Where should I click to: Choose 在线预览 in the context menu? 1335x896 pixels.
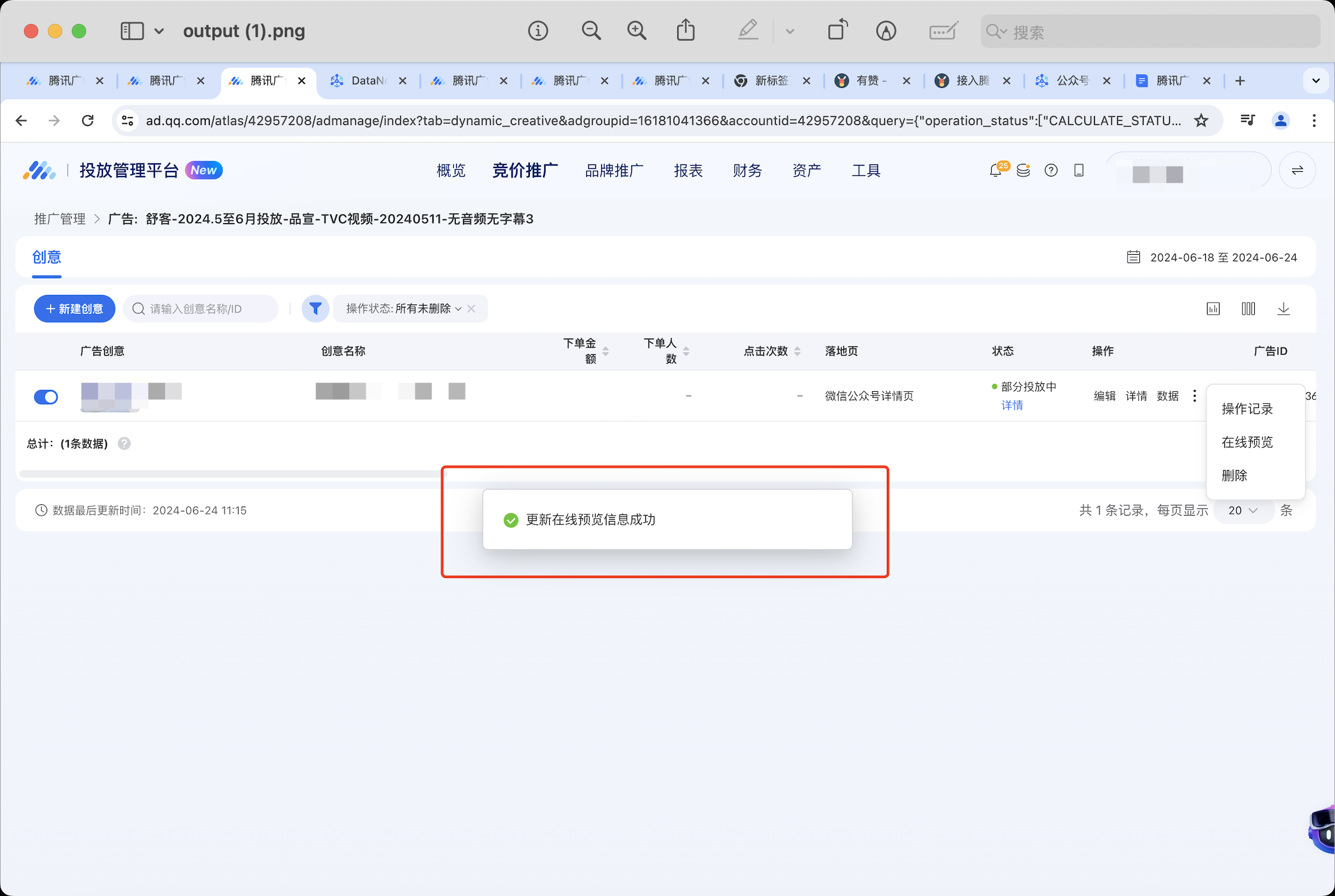point(1247,442)
